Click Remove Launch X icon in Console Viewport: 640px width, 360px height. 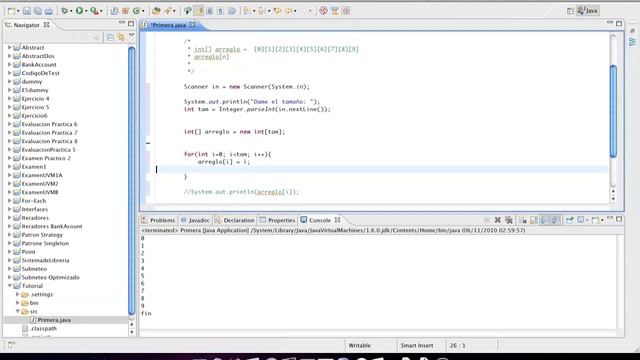point(498,220)
